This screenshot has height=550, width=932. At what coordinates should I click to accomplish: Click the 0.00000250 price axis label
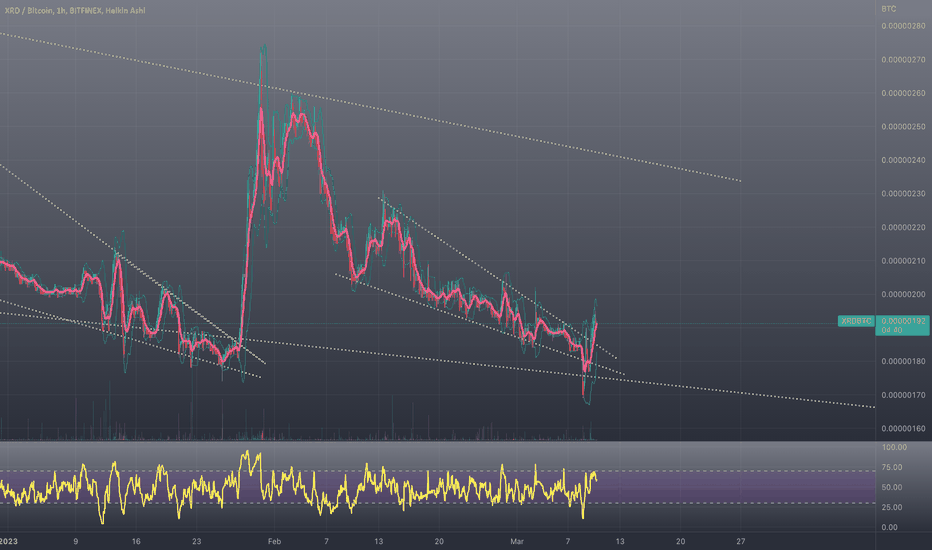pos(903,127)
